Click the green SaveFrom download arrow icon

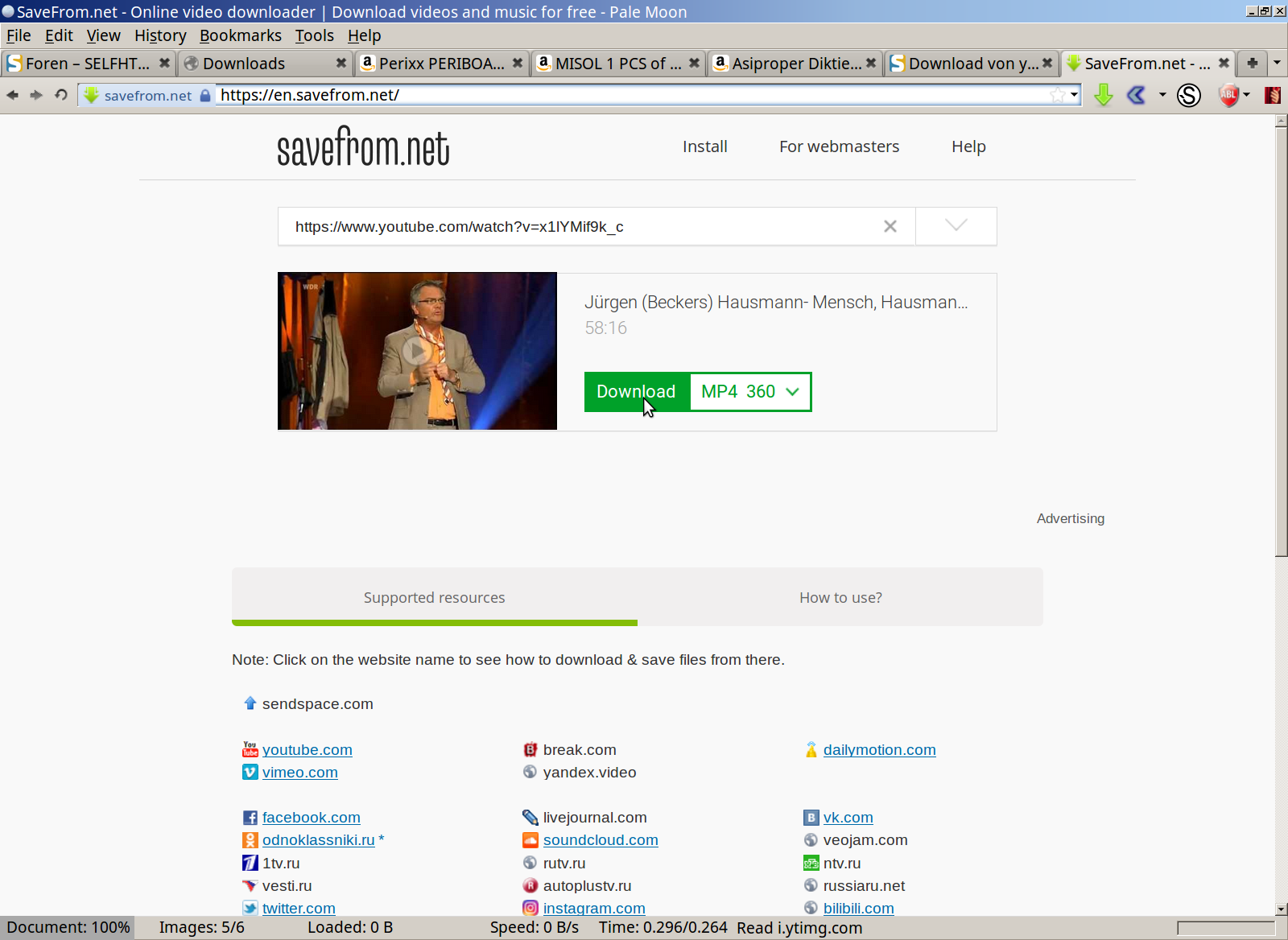1103,95
